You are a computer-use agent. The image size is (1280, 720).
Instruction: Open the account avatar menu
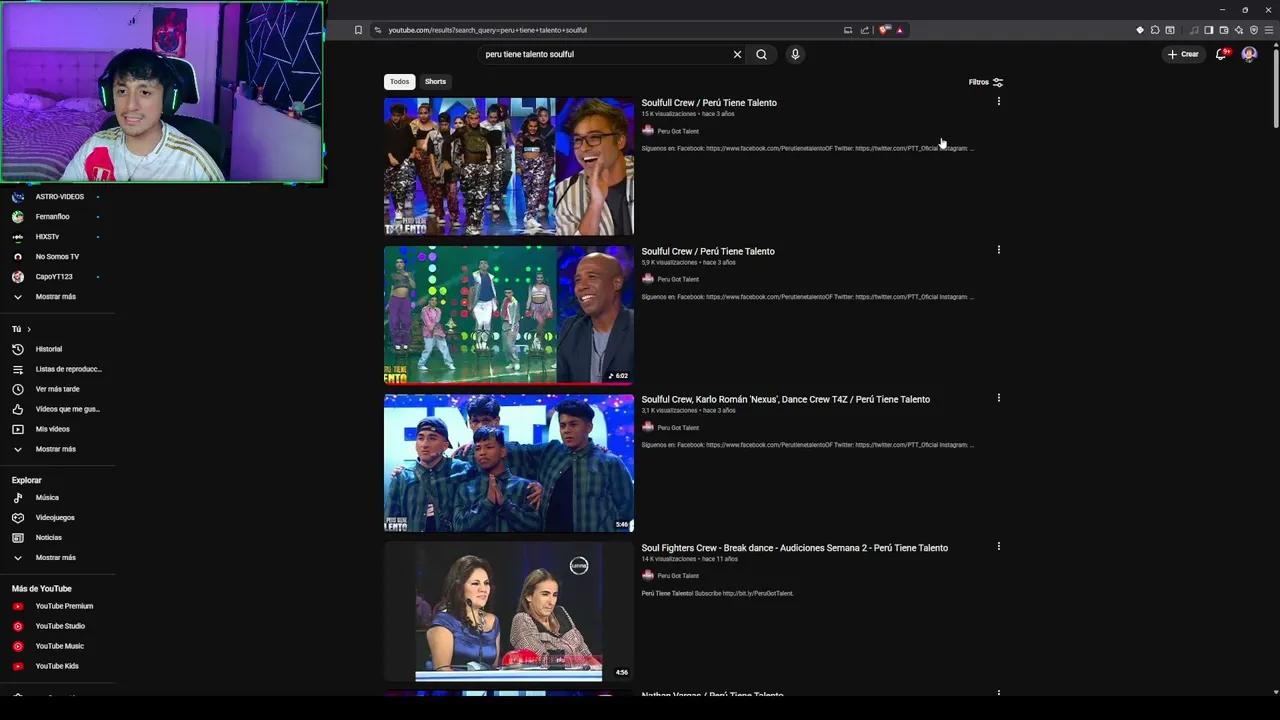point(1249,54)
